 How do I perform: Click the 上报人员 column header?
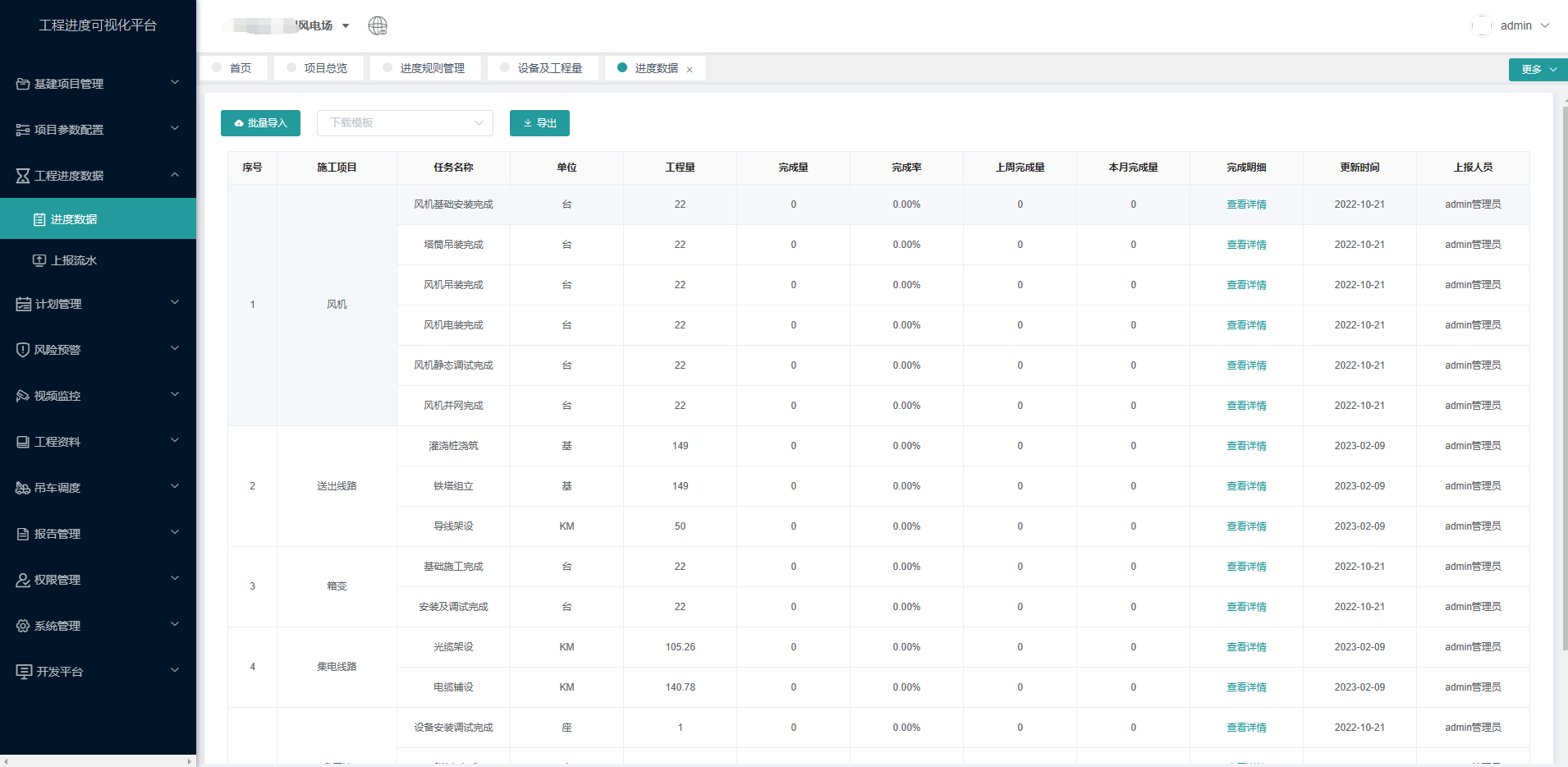(1473, 168)
